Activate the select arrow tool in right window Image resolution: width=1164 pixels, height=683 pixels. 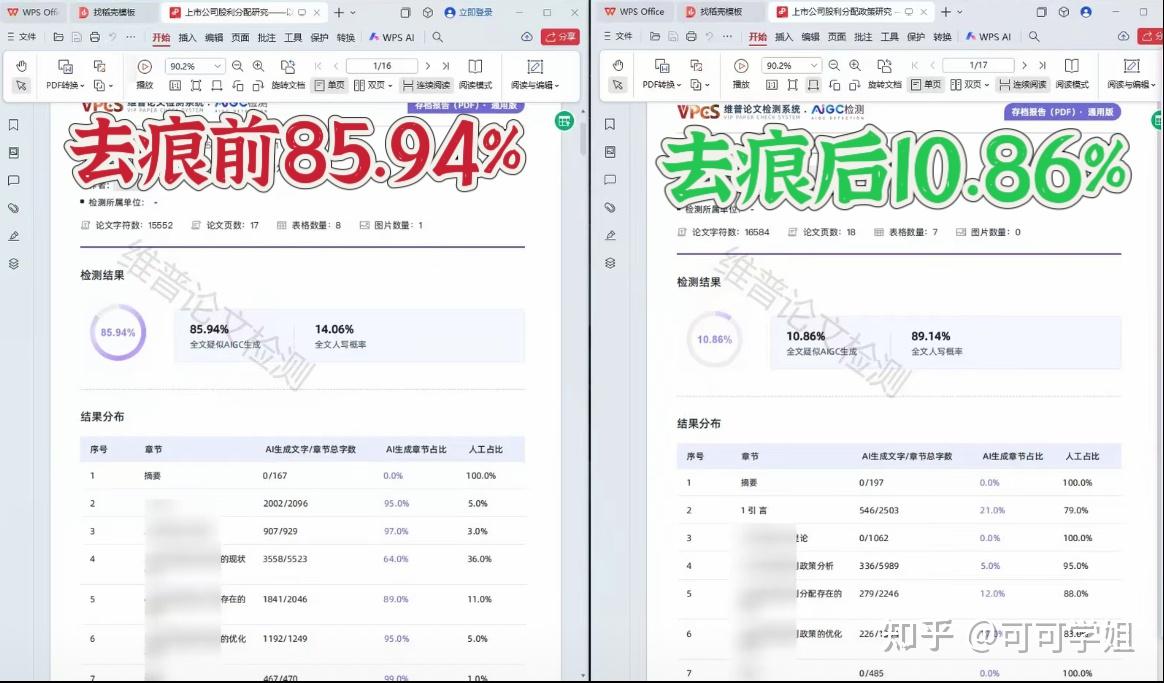tap(618, 85)
